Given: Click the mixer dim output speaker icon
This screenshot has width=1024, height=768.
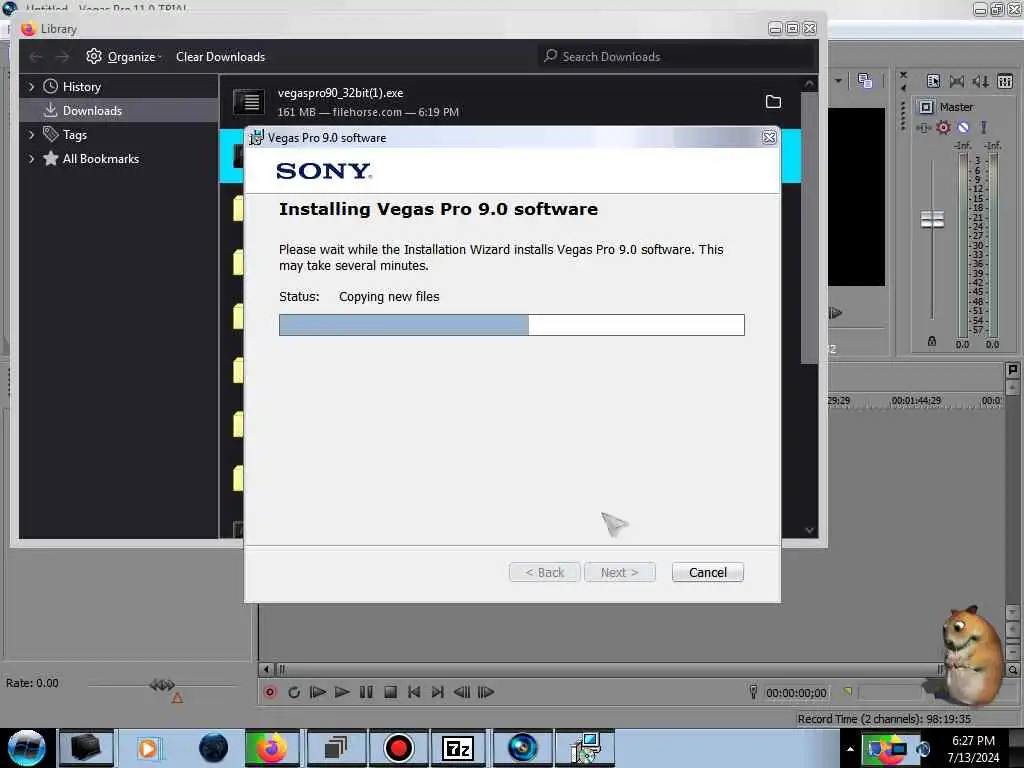Looking at the screenshot, I should [x=980, y=81].
